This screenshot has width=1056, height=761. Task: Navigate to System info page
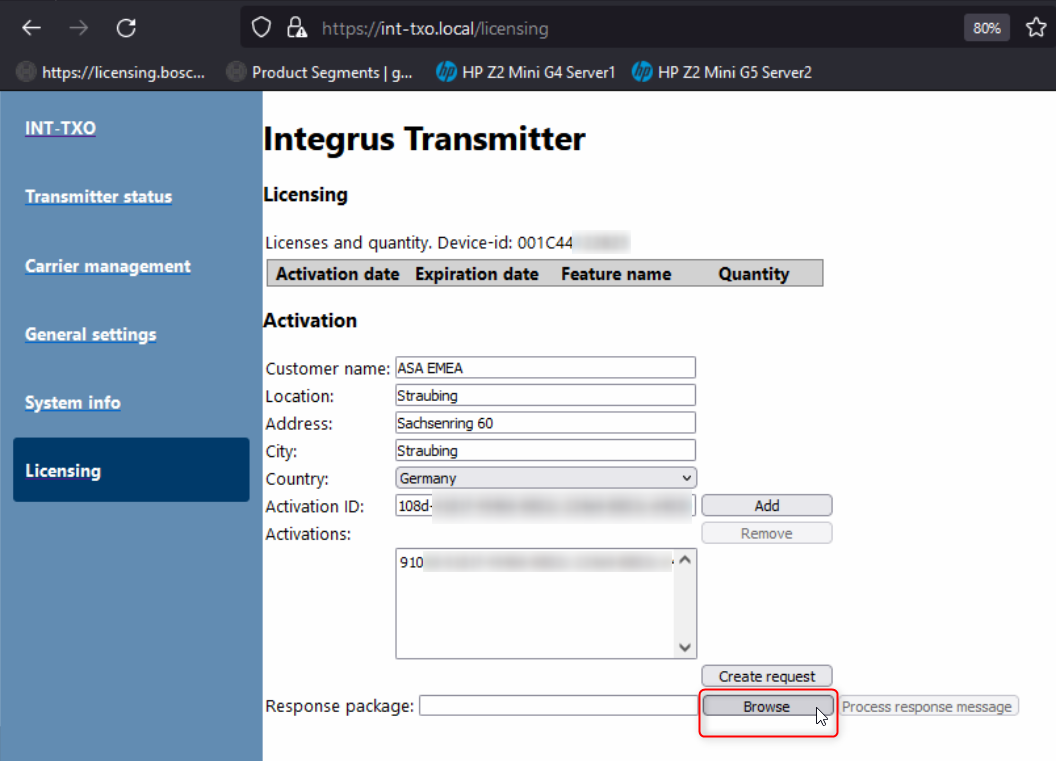click(73, 403)
